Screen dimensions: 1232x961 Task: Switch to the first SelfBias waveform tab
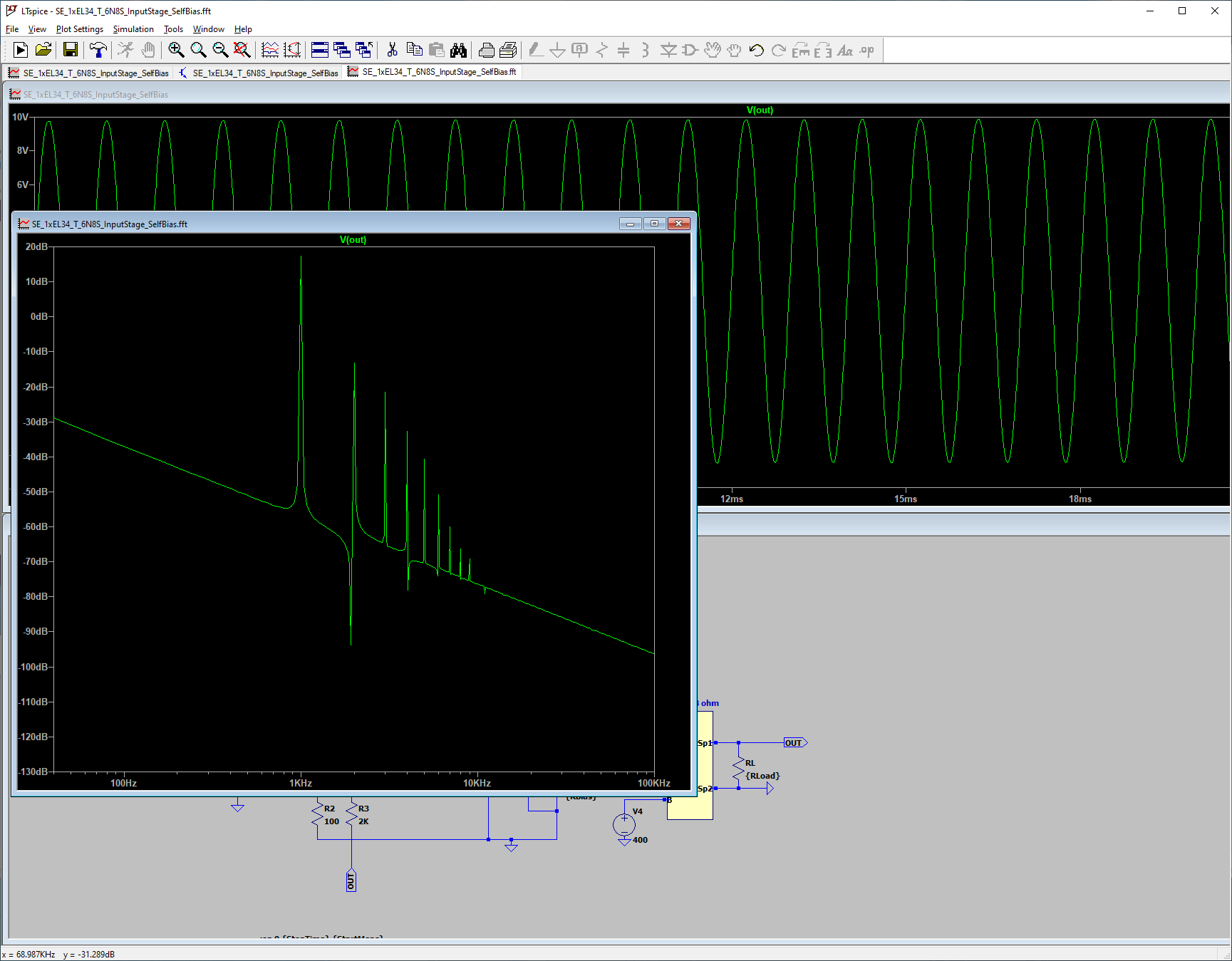(89, 73)
